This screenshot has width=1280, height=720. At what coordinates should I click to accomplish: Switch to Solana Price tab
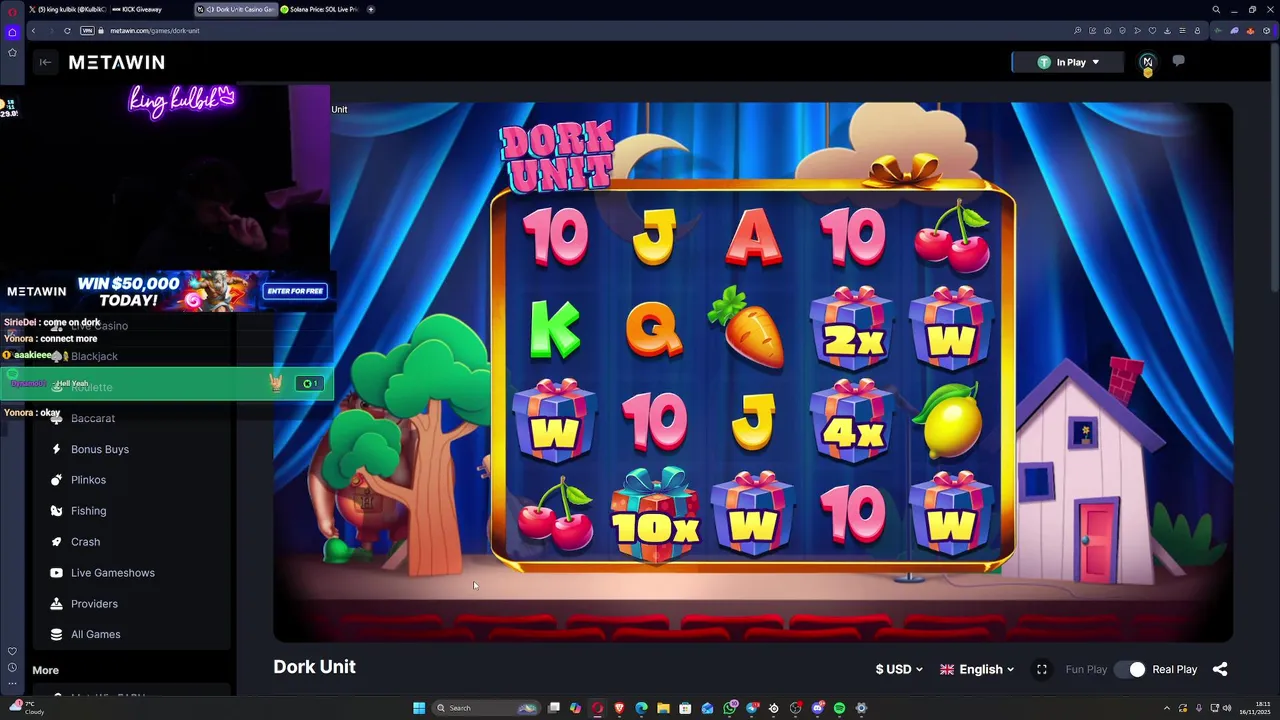click(x=318, y=9)
